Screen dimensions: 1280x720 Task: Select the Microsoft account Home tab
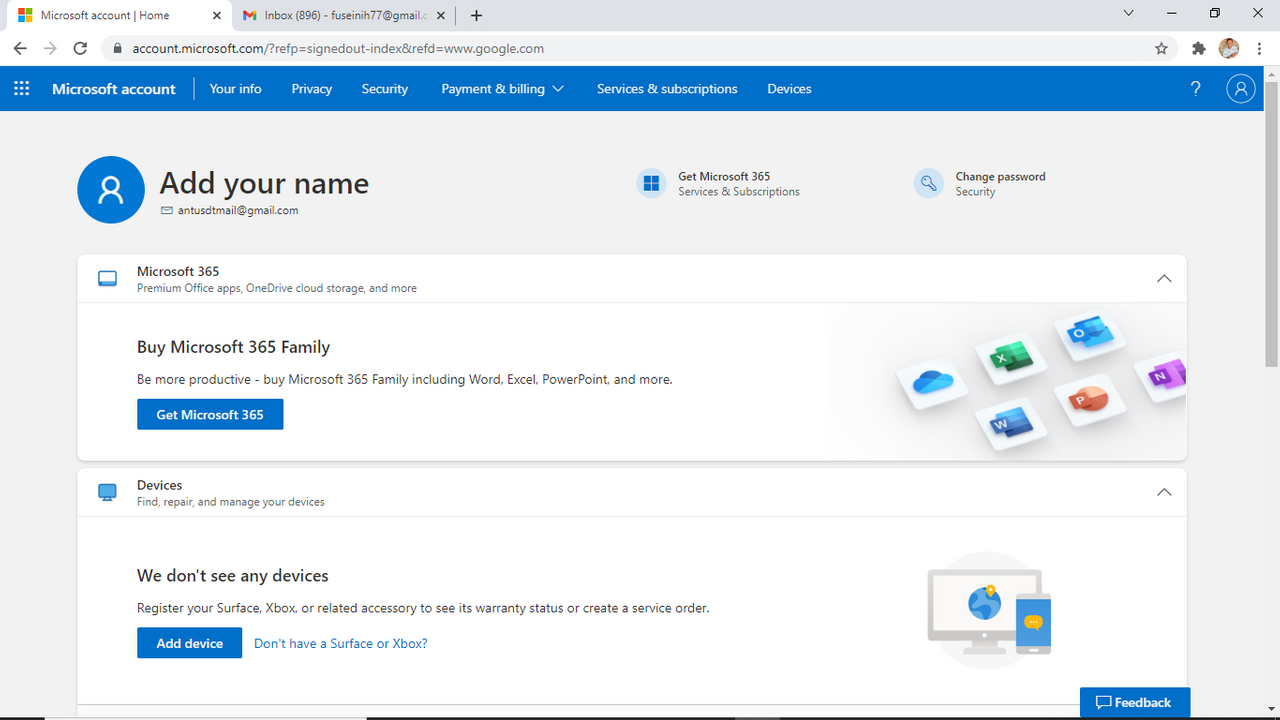click(x=120, y=15)
